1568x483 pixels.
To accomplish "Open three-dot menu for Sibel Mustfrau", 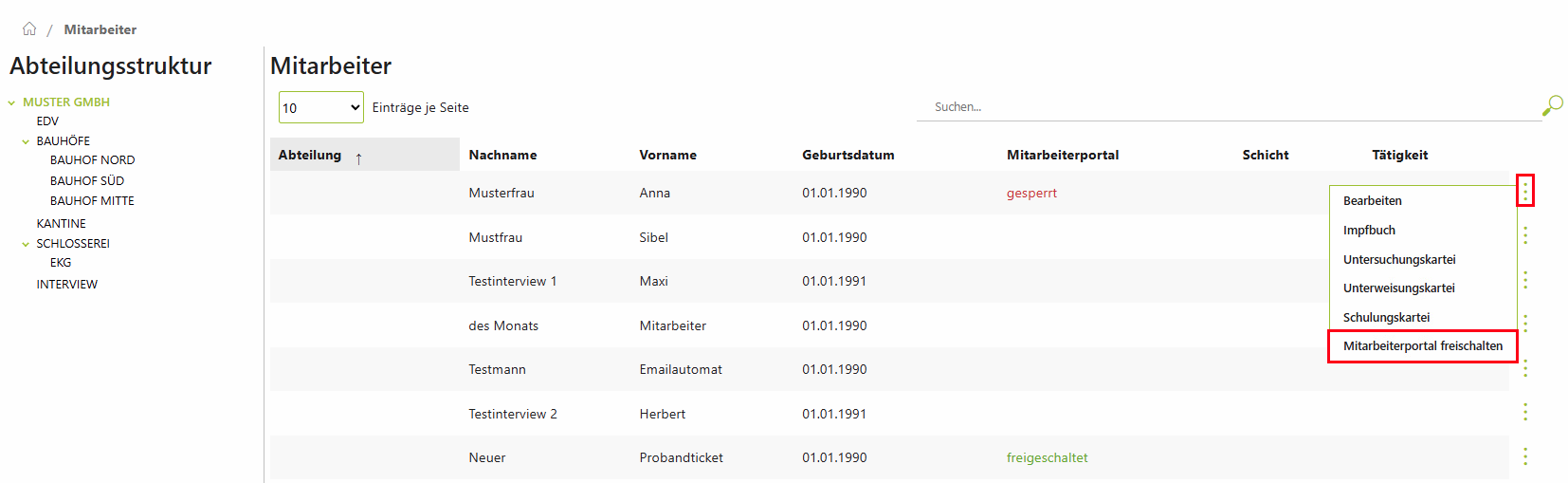I will [1524, 235].
